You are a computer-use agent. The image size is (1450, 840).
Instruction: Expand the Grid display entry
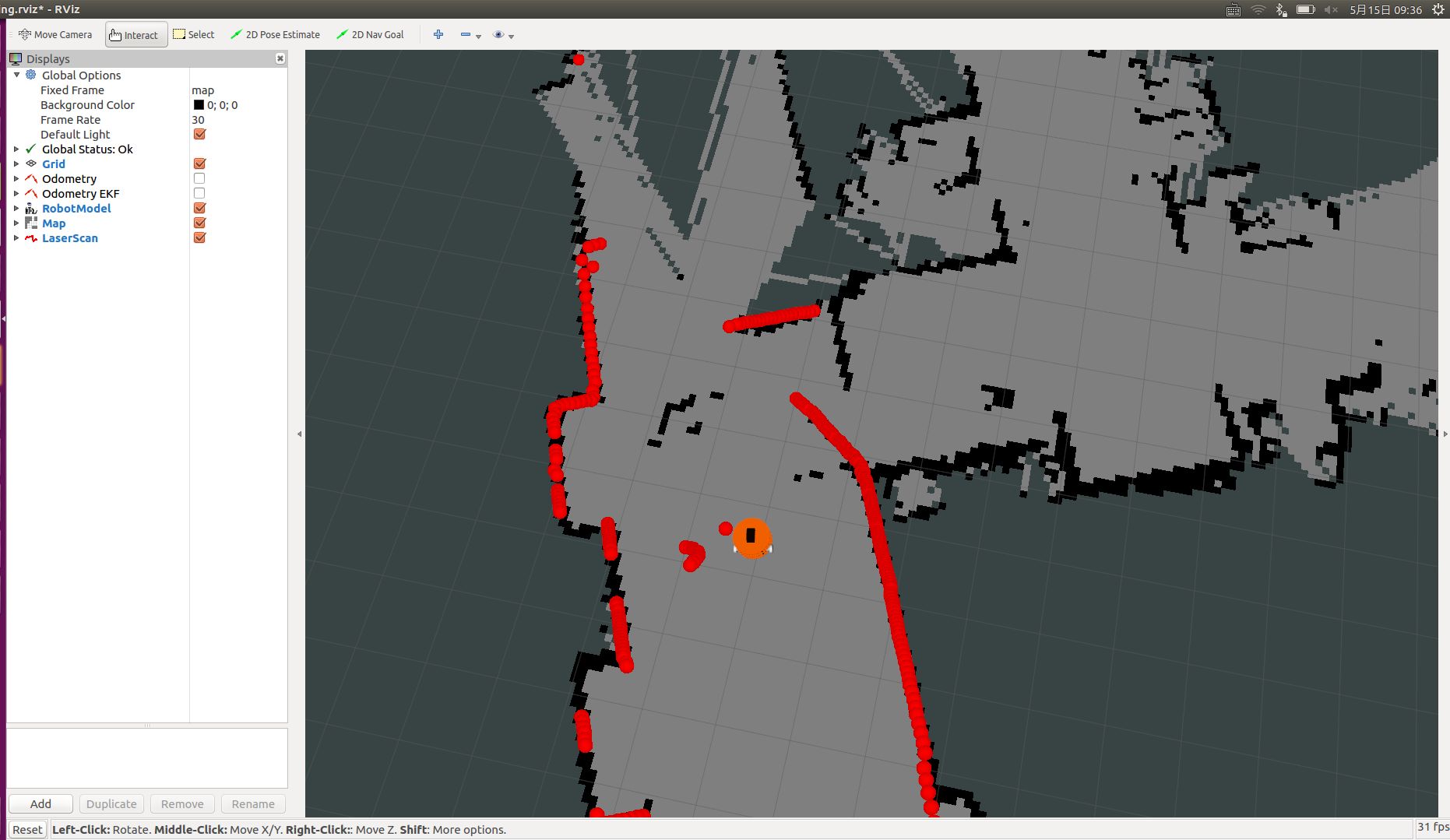(16, 163)
